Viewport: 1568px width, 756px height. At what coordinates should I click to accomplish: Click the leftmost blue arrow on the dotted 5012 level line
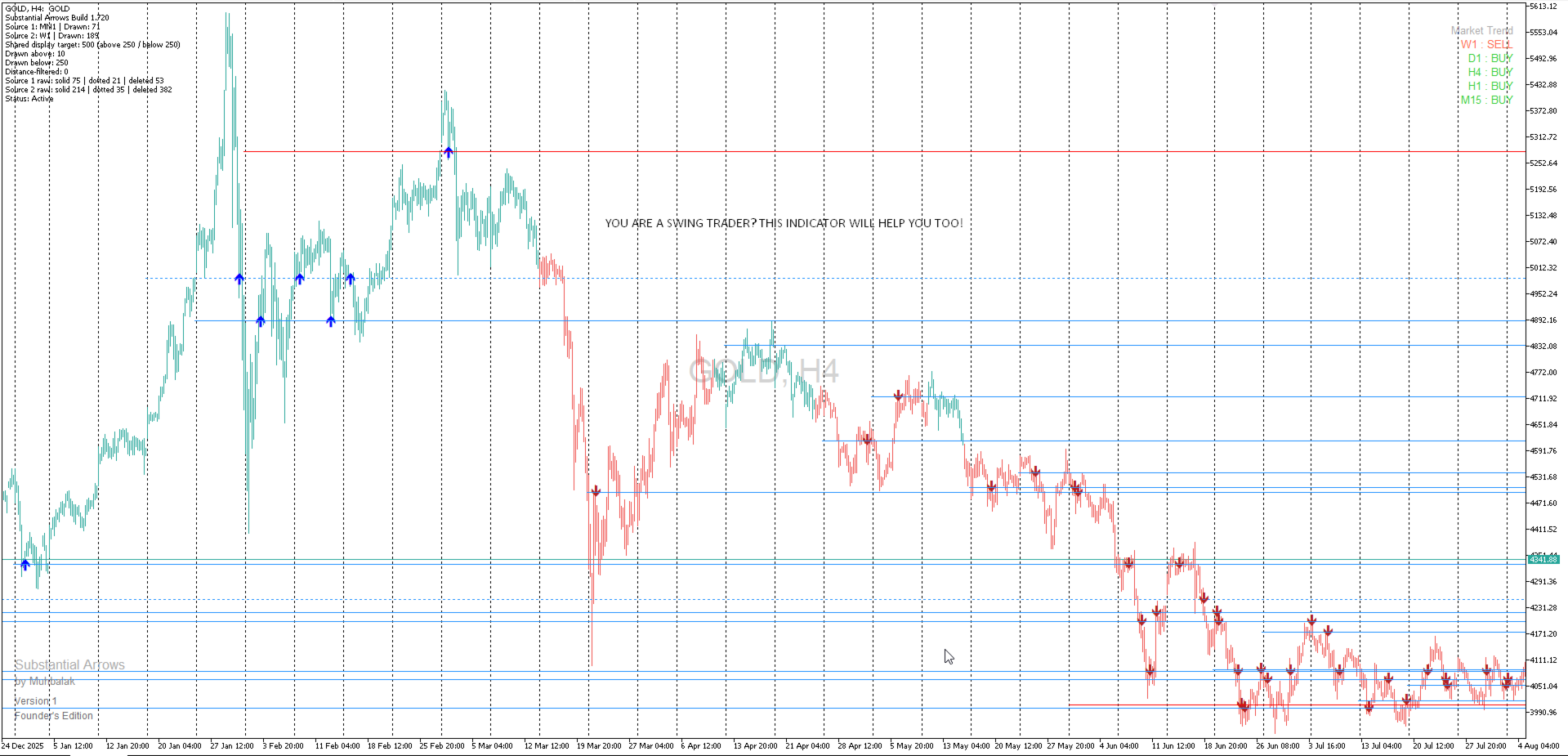click(239, 279)
